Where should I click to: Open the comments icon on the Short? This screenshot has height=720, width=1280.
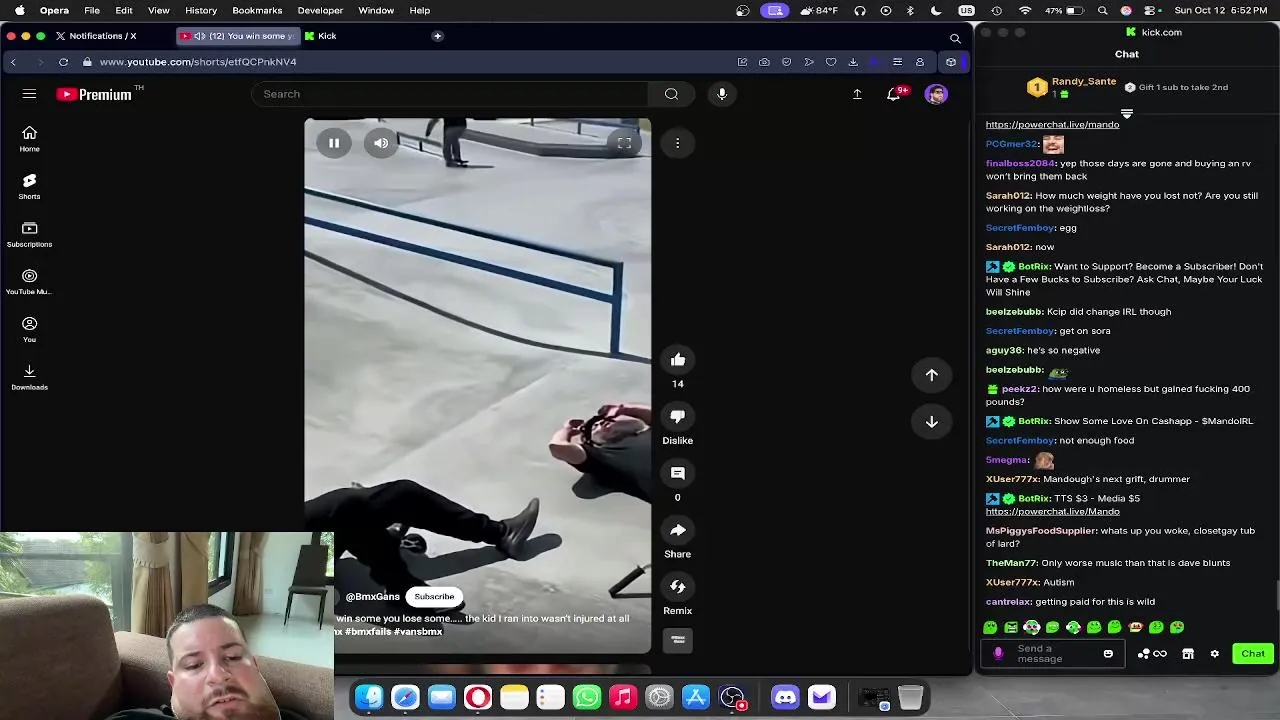tap(678, 473)
